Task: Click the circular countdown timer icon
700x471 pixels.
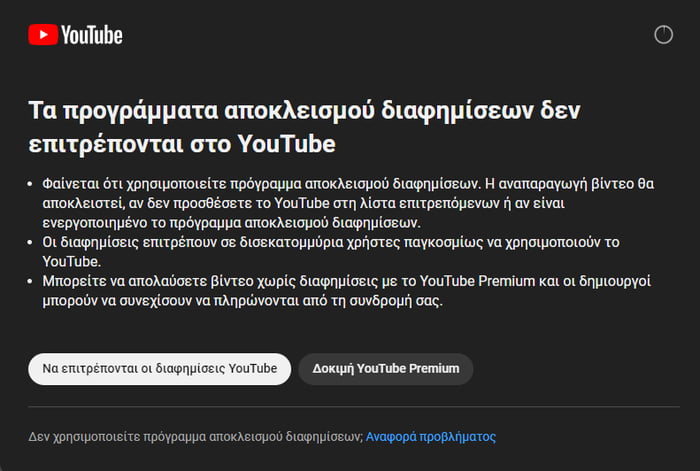Action: pos(663,35)
